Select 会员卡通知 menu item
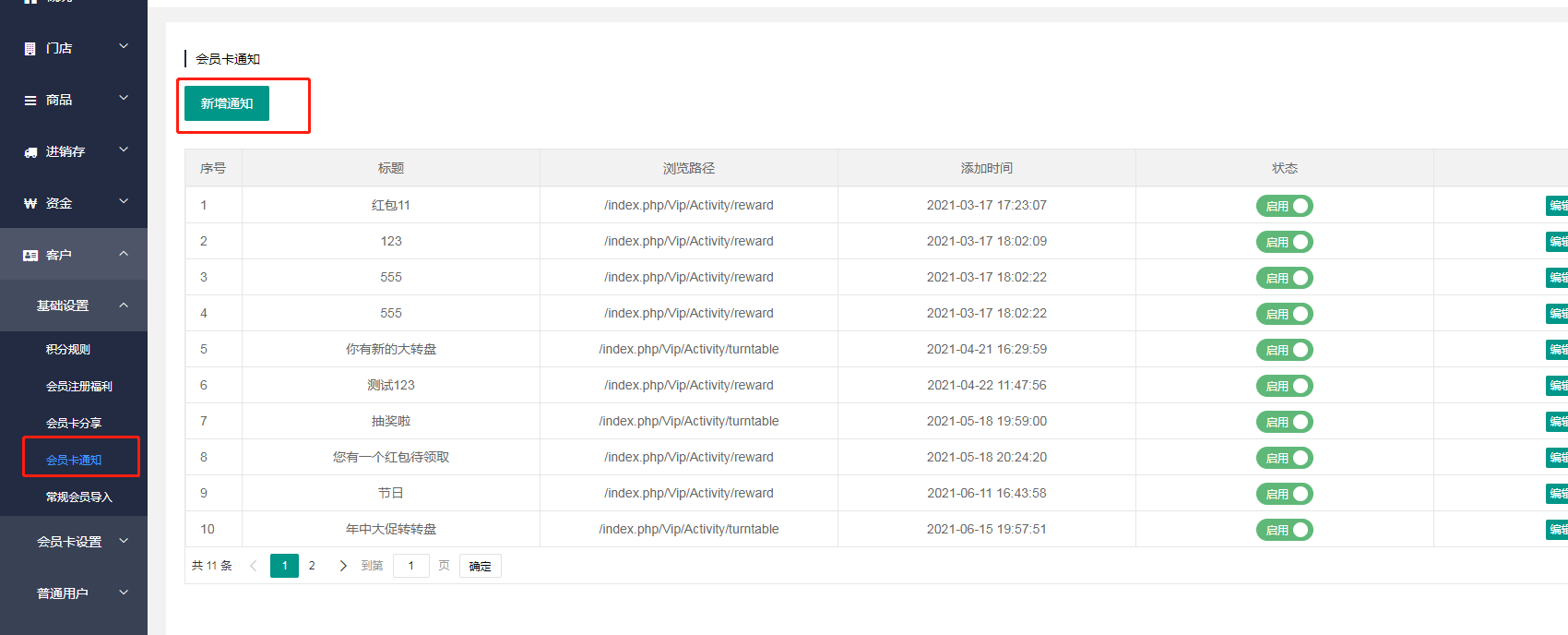The height and width of the screenshot is (635, 1568). click(x=74, y=461)
